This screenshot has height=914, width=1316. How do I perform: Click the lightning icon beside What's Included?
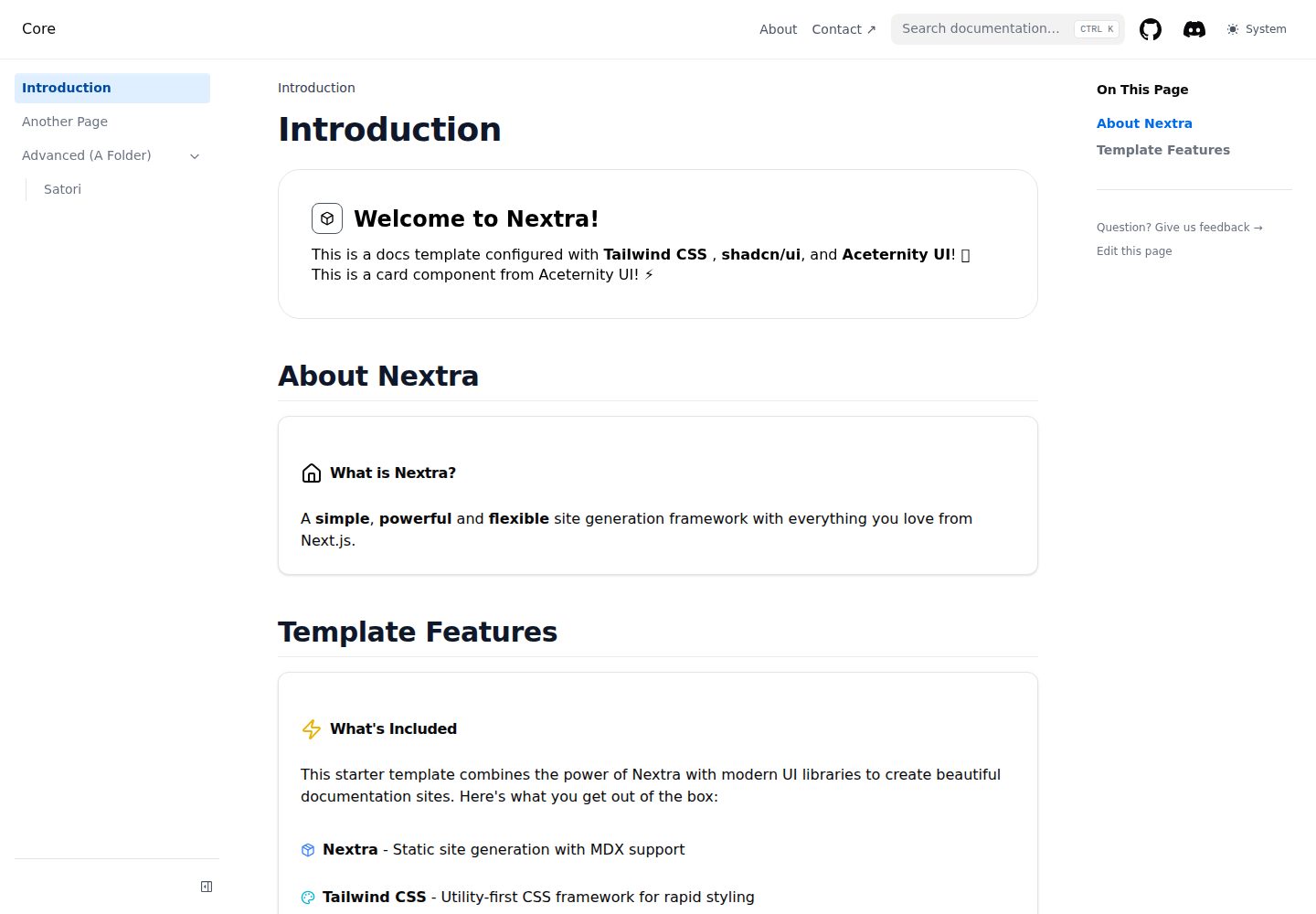tap(312, 728)
